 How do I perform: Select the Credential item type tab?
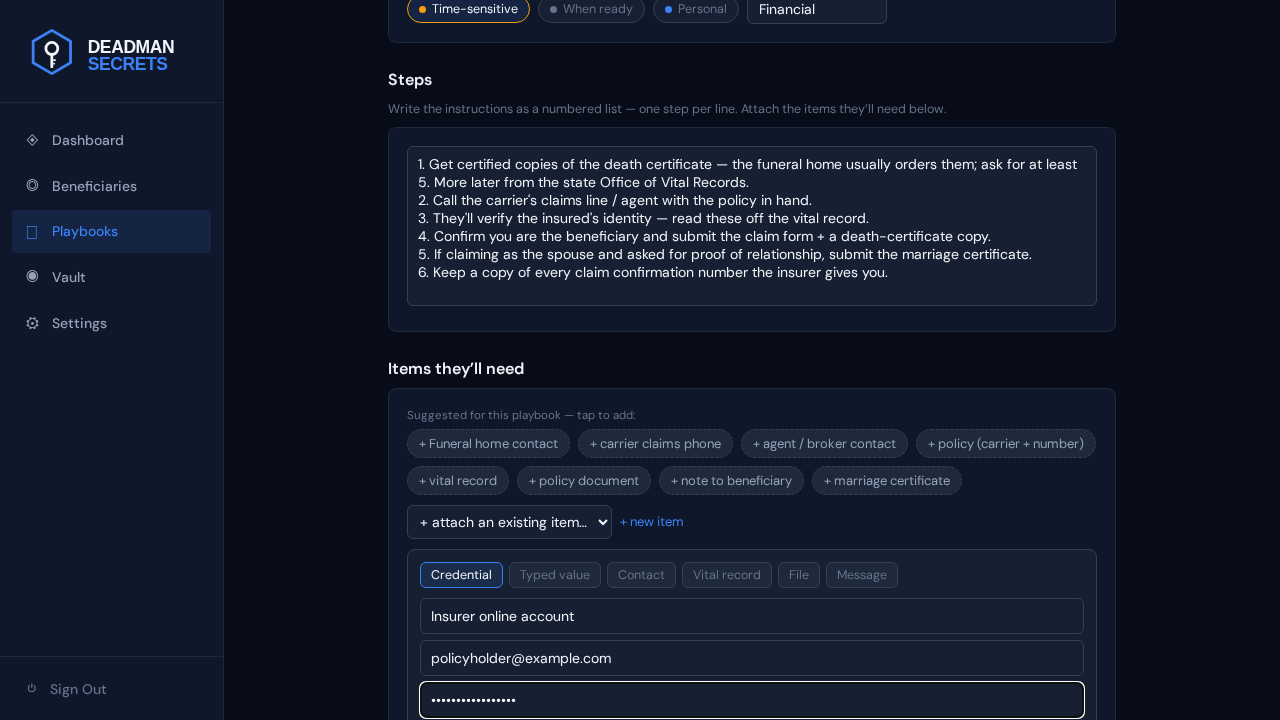(x=461, y=575)
